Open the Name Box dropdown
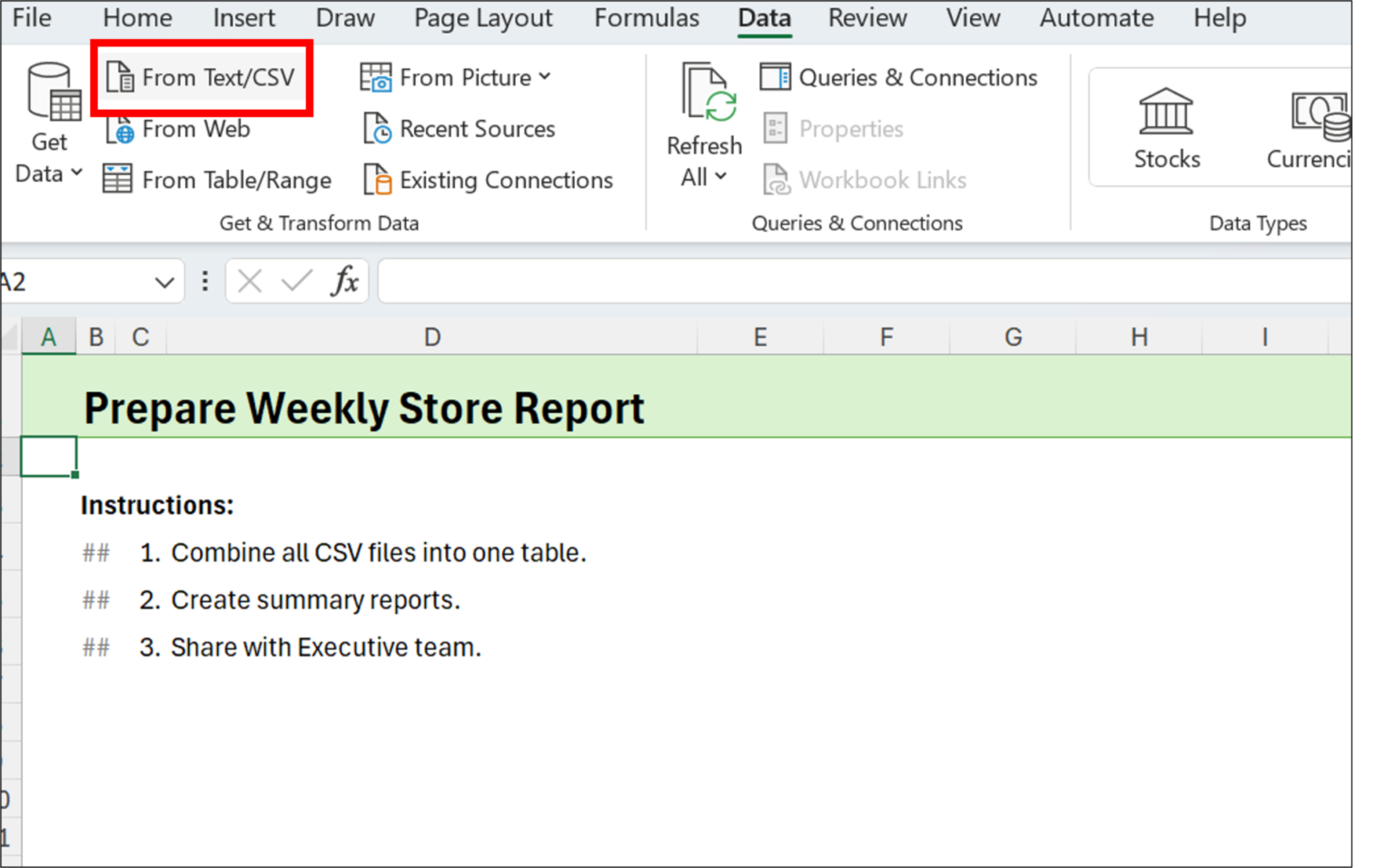Screen dimensions: 1395x868 point(162,281)
